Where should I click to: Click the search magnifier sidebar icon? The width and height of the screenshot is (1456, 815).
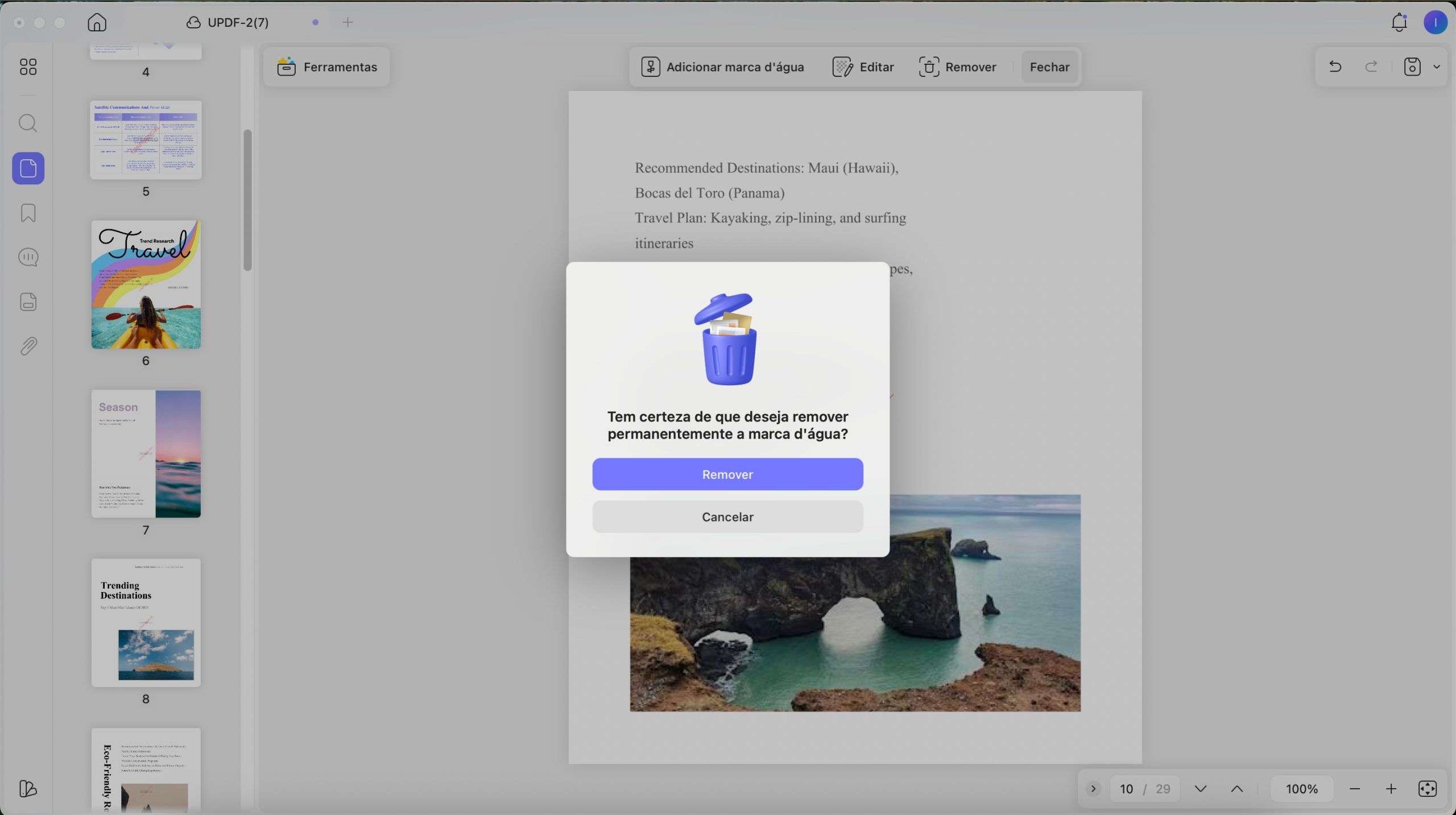(28, 123)
